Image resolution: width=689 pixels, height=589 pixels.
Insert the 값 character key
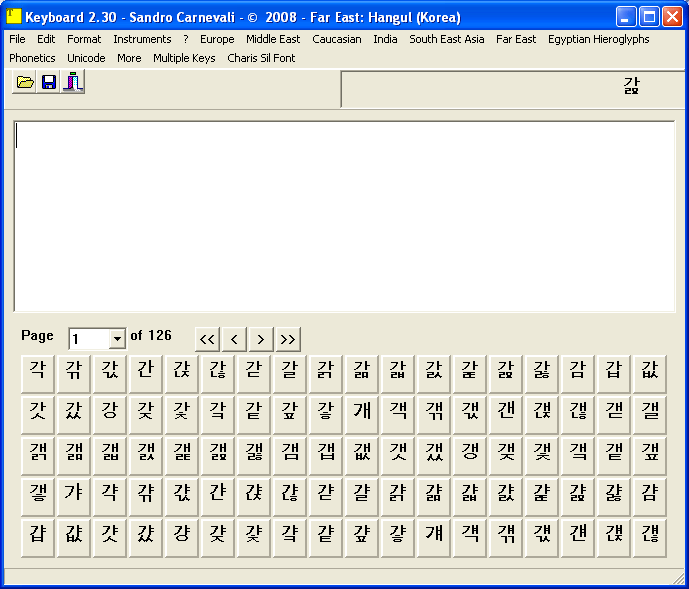click(650, 374)
